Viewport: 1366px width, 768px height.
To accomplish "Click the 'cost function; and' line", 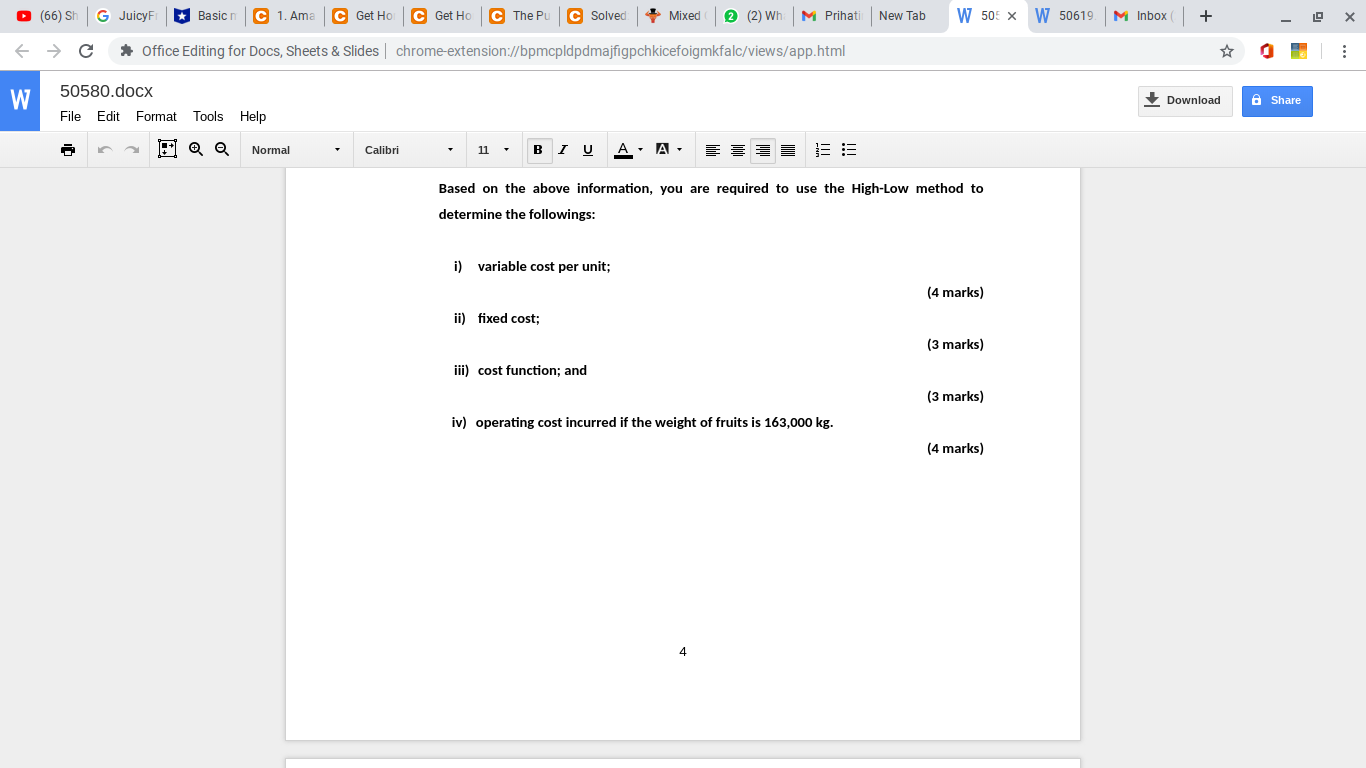I will click(x=532, y=371).
